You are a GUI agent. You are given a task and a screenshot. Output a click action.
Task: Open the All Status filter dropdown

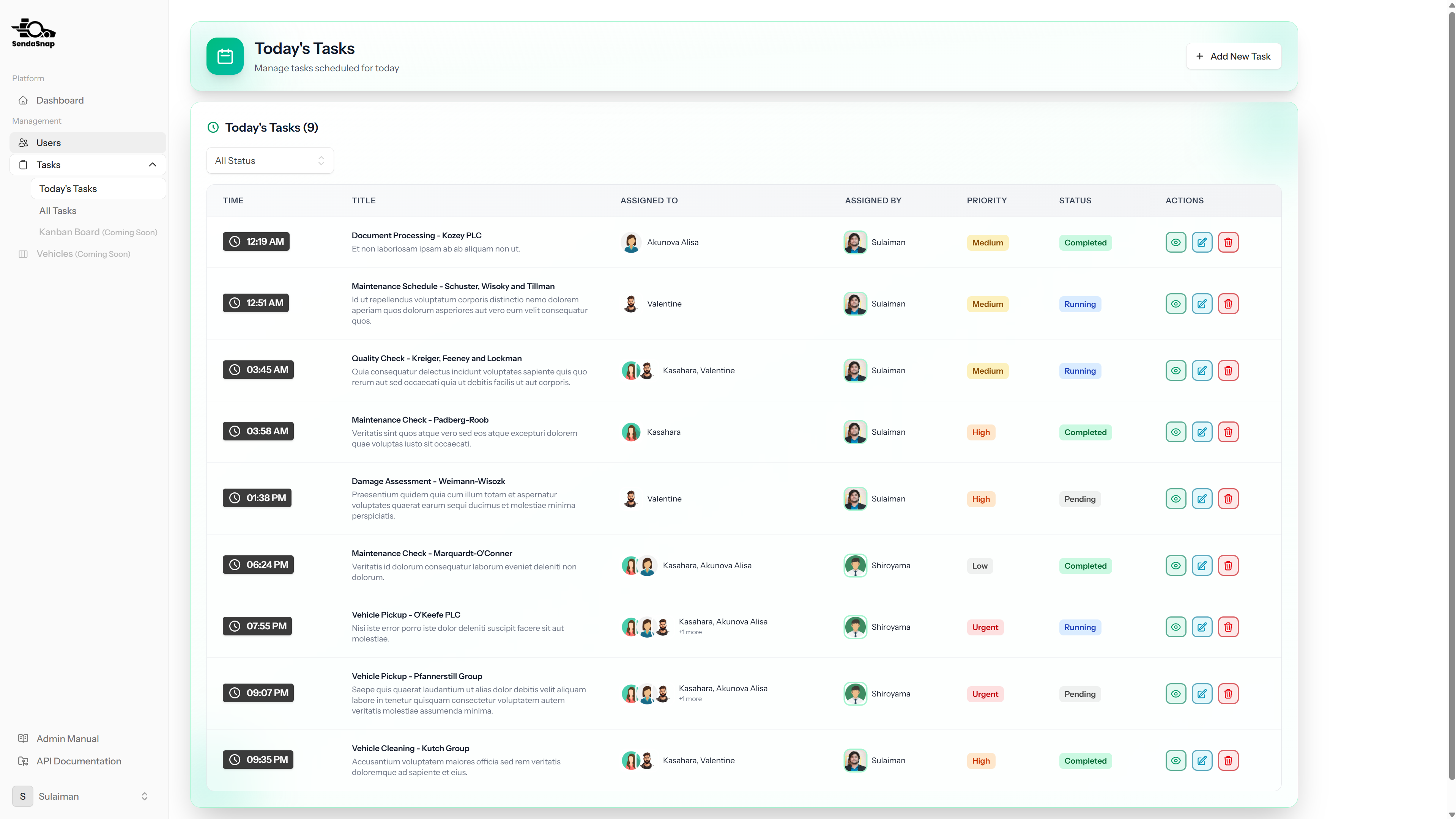click(x=269, y=161)
